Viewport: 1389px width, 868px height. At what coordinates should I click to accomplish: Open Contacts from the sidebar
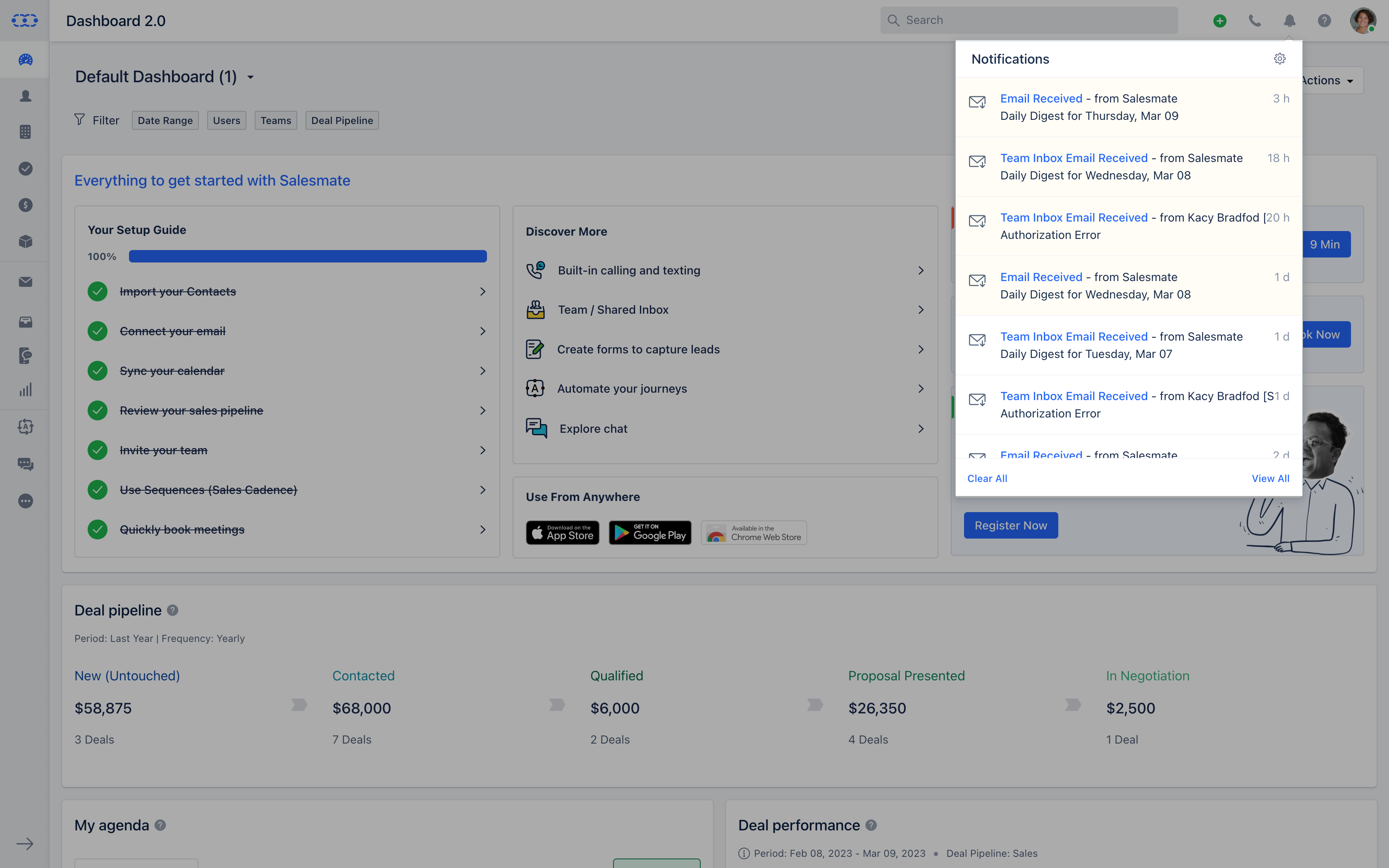coord(25,96)
